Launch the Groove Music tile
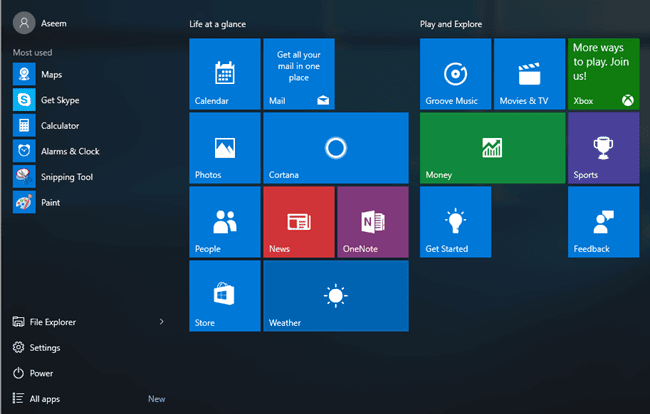Screen dimensions: 650x414 455,74
